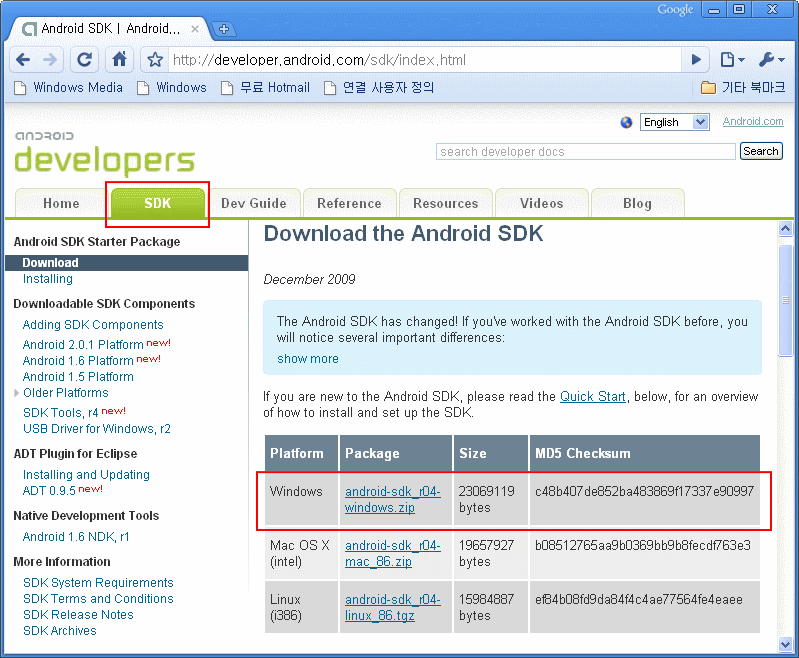Open Android 2.0.1 Platform link
The image size is (799, 658).
tap(83, 345)
